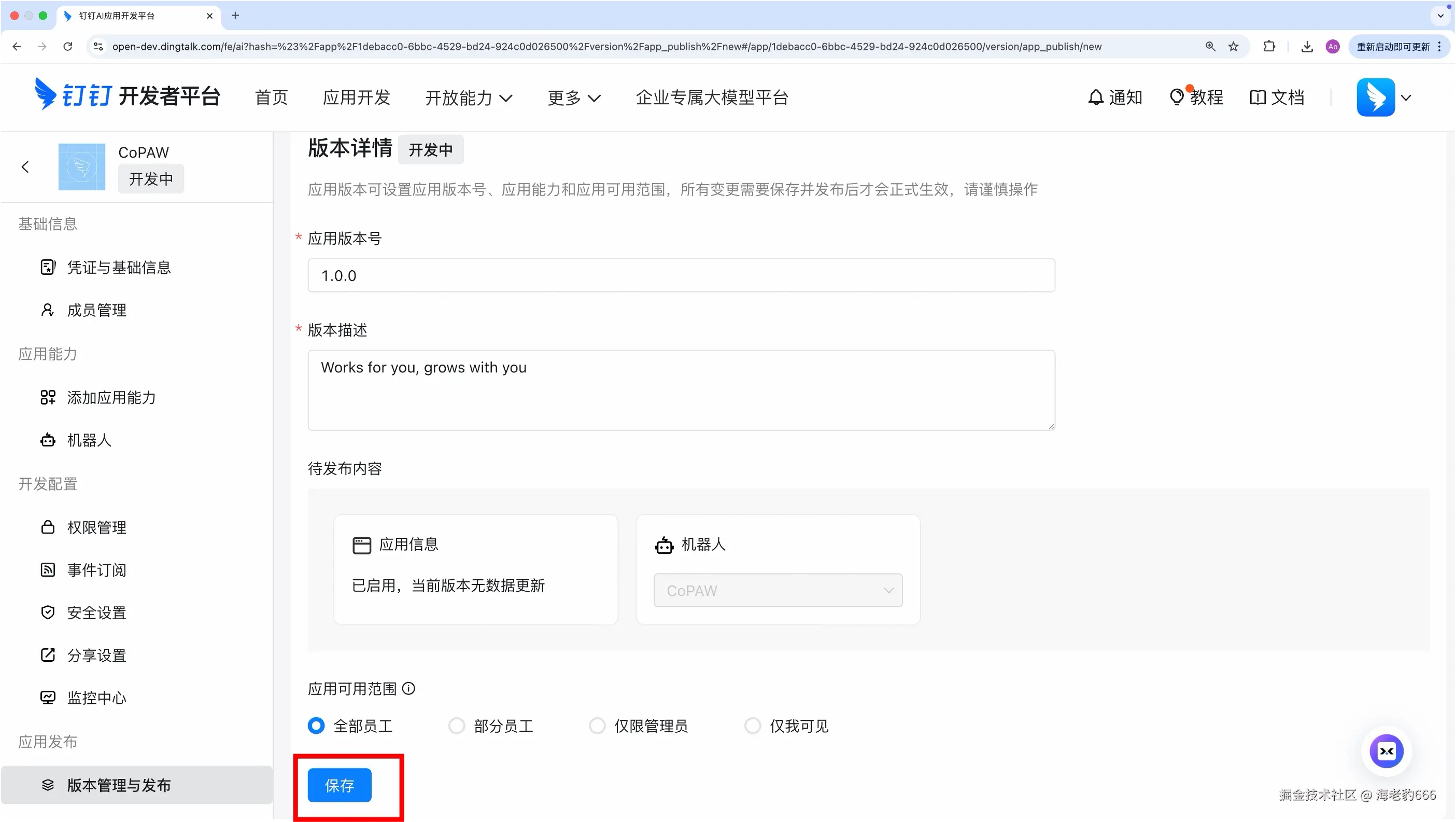Screen dimensions: 1456x822
Task: Open 安全设置 in the sidebar
Action: pos(96,612)
